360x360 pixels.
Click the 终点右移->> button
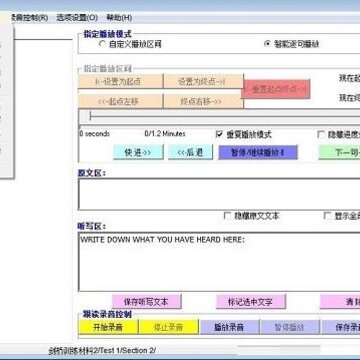[203, 101]
